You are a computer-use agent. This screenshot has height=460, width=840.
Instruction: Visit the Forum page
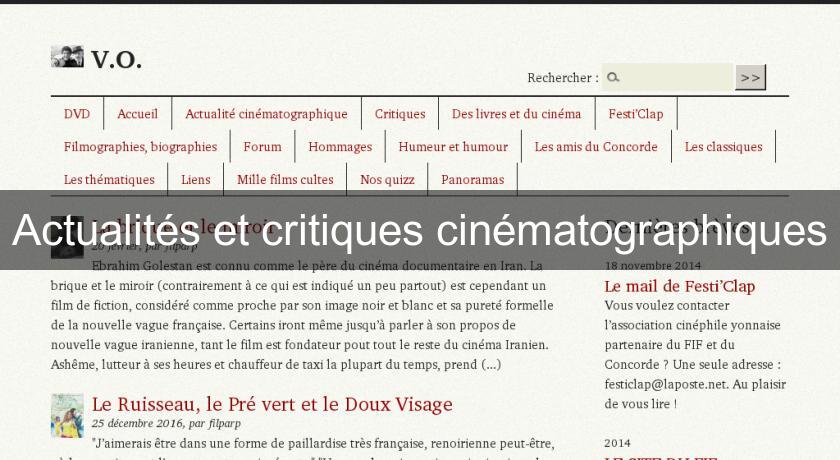(262, 147)
